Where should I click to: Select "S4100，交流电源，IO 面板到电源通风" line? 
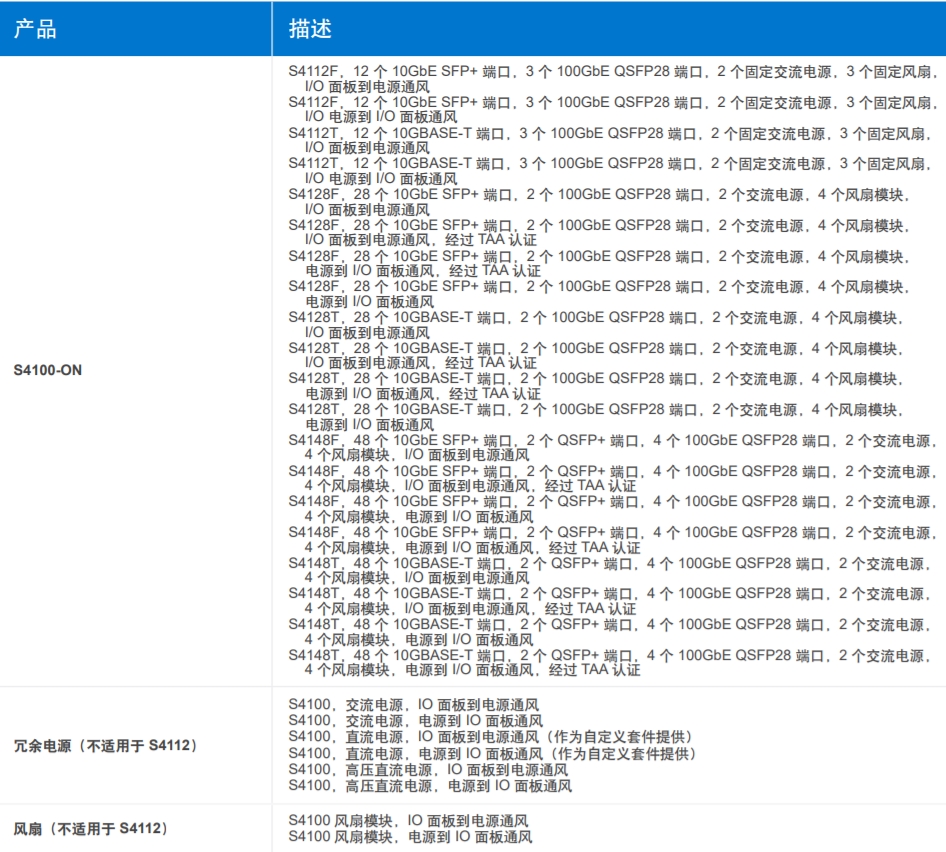coord(415,704)
